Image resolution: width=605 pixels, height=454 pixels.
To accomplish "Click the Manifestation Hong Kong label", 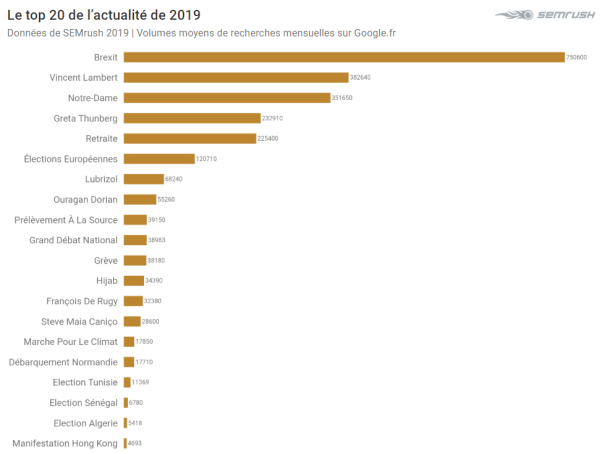I will pos(64,443).
